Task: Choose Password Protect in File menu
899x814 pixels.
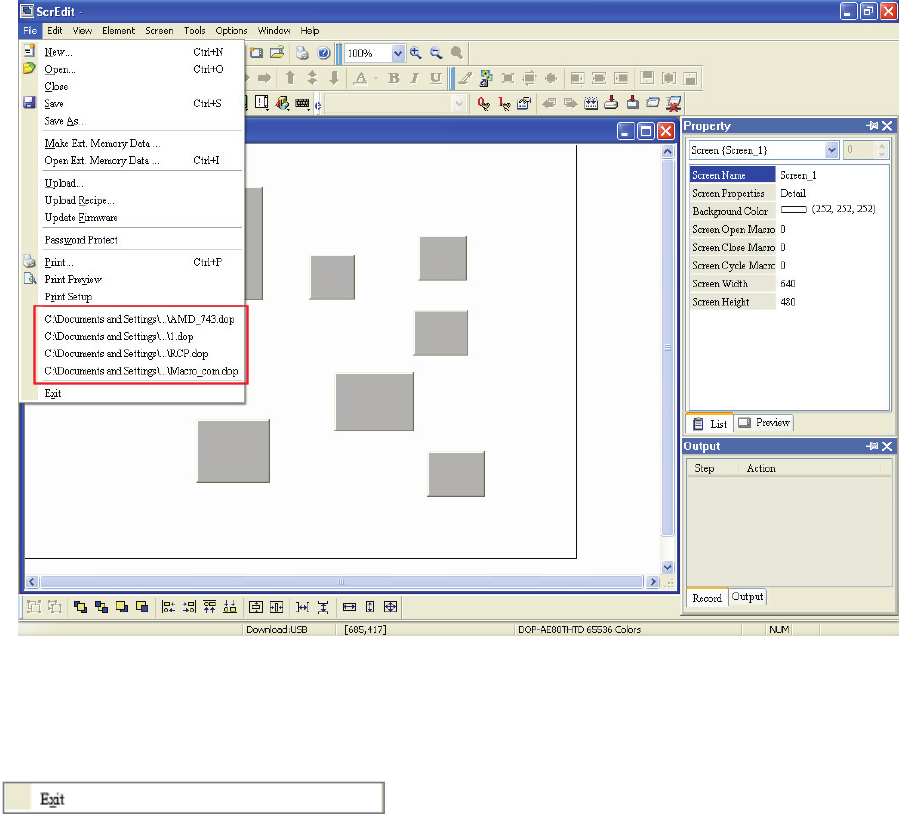Action: 80,240
